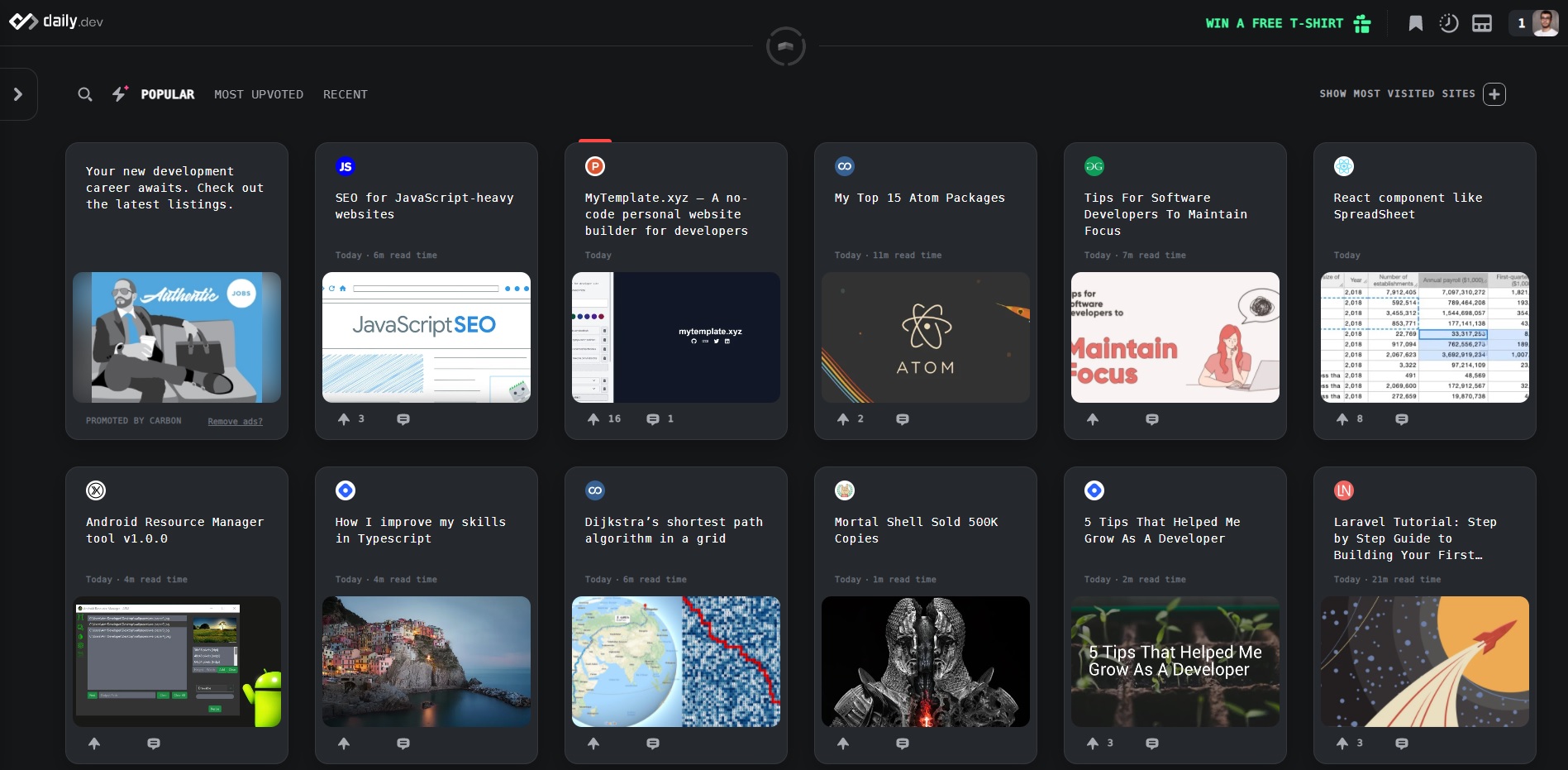Open comments on My Top 15 Atom Packages
Screen dimensions: 1568x770
pyautogui.click(x=903, y=419)
